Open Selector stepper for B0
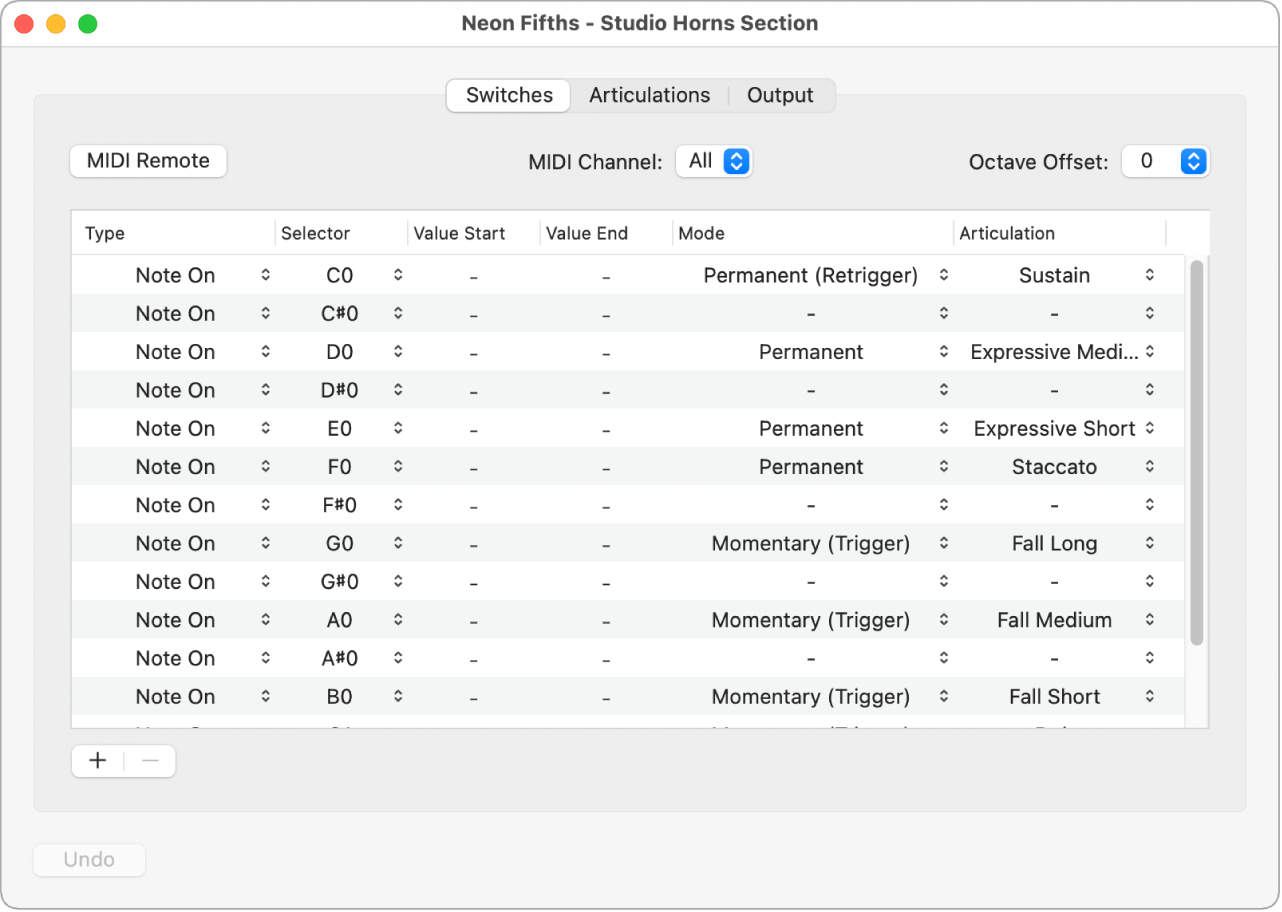Screen dimensions: 1282x912 [398, 696]
